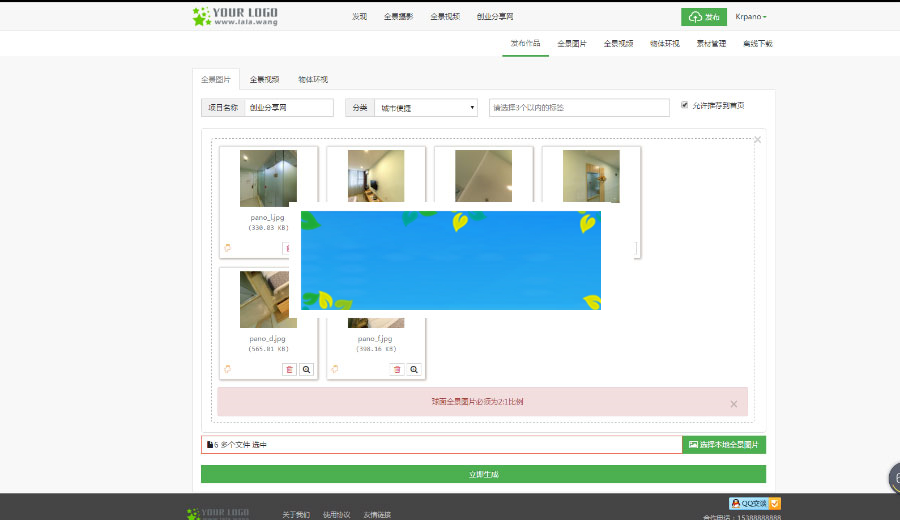Close the upload preview panel
The height and width of the screenshot is (520, 900).
click(x=757, y=140)
